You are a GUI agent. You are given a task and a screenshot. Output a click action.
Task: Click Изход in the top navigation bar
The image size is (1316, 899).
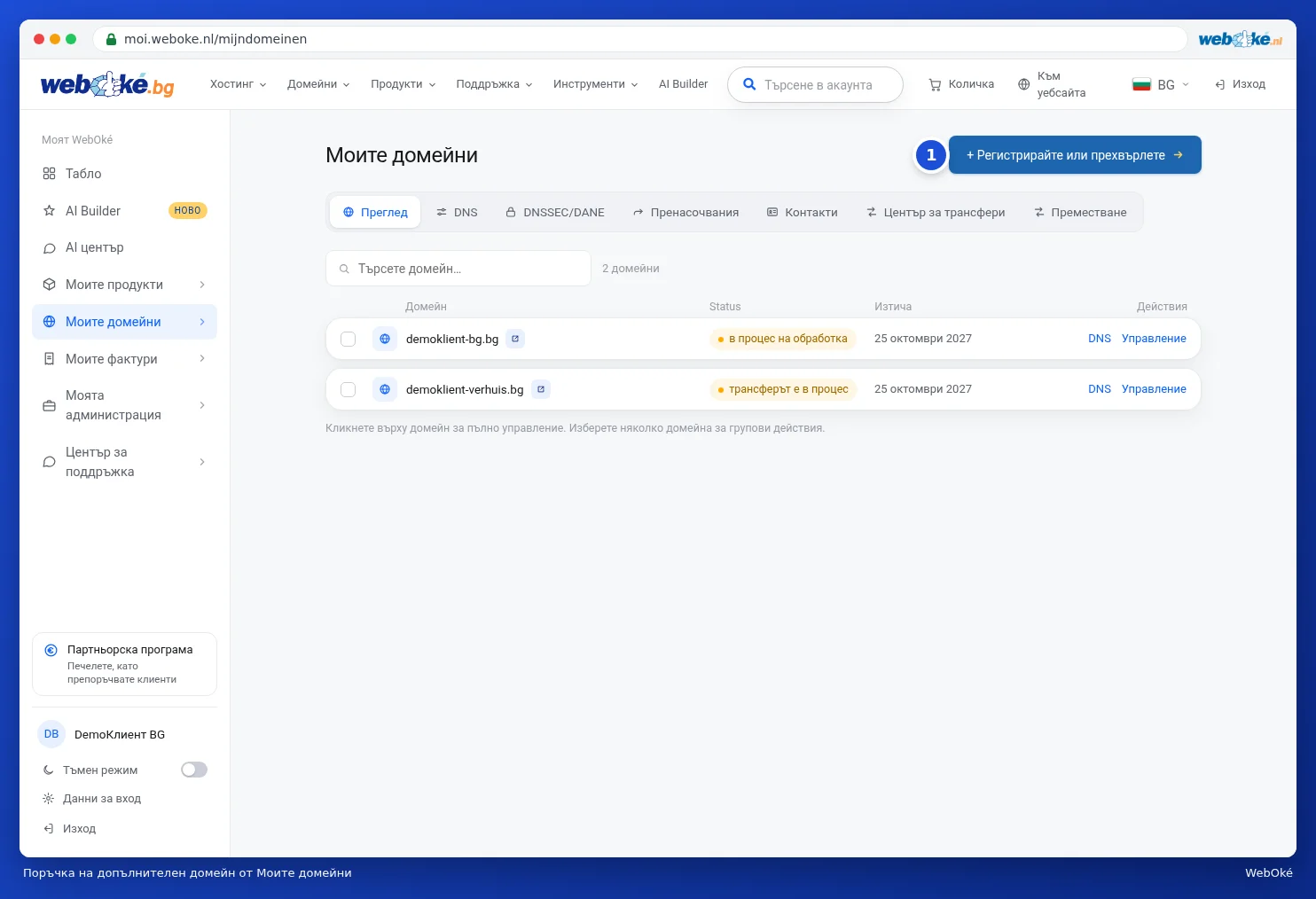[1240, 84]
